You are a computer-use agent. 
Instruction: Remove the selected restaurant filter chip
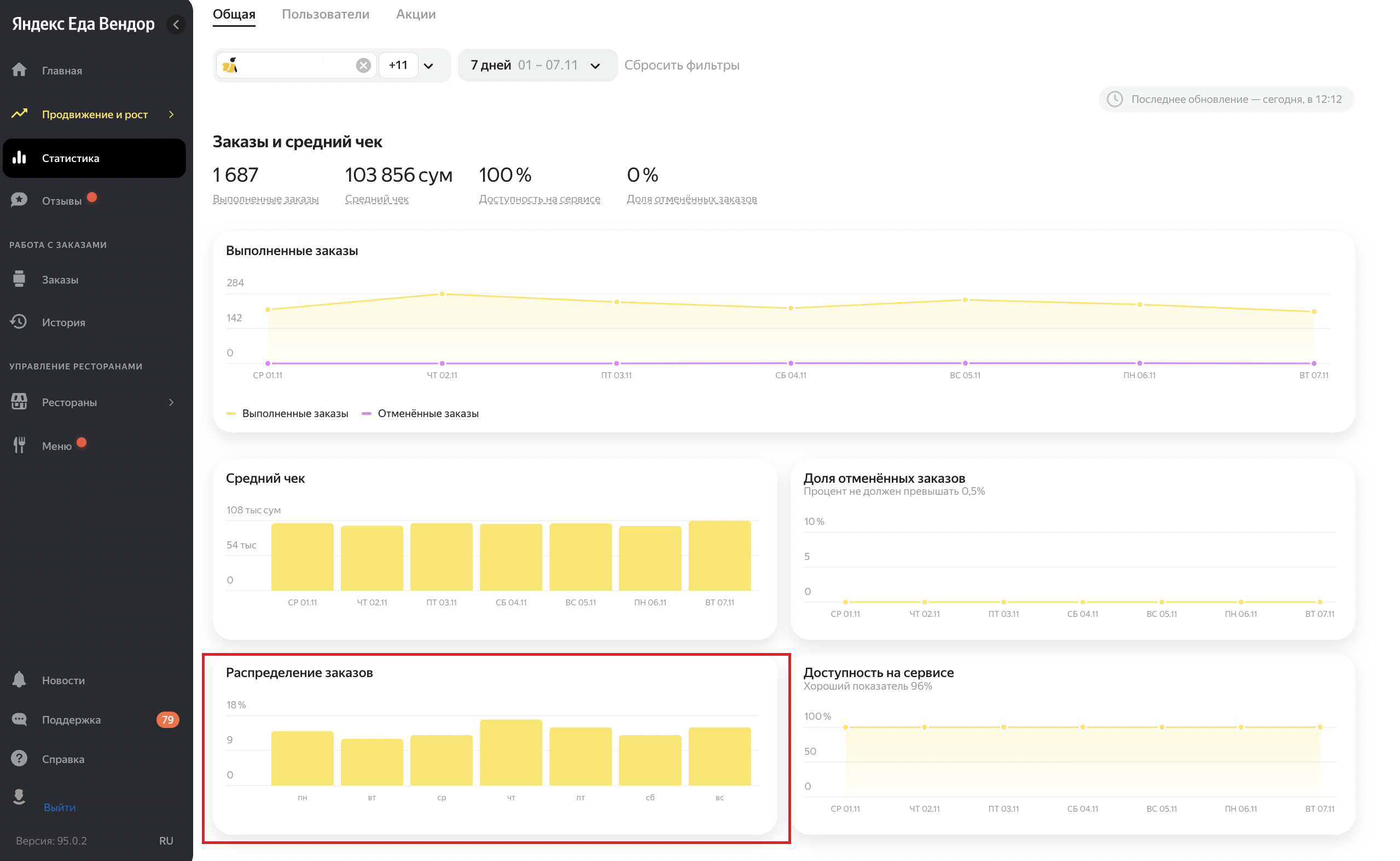pyautogui.click(x=363, y=66)
